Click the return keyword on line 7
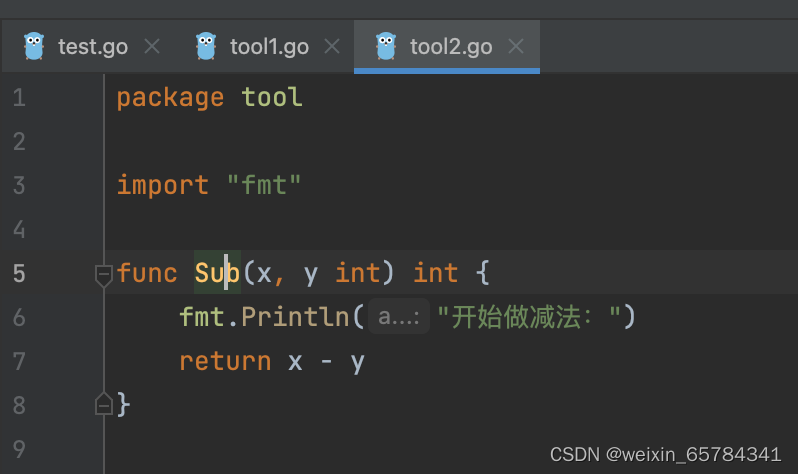Image resolution: width=798 pixels, height=474 pixels. [225, 361]
